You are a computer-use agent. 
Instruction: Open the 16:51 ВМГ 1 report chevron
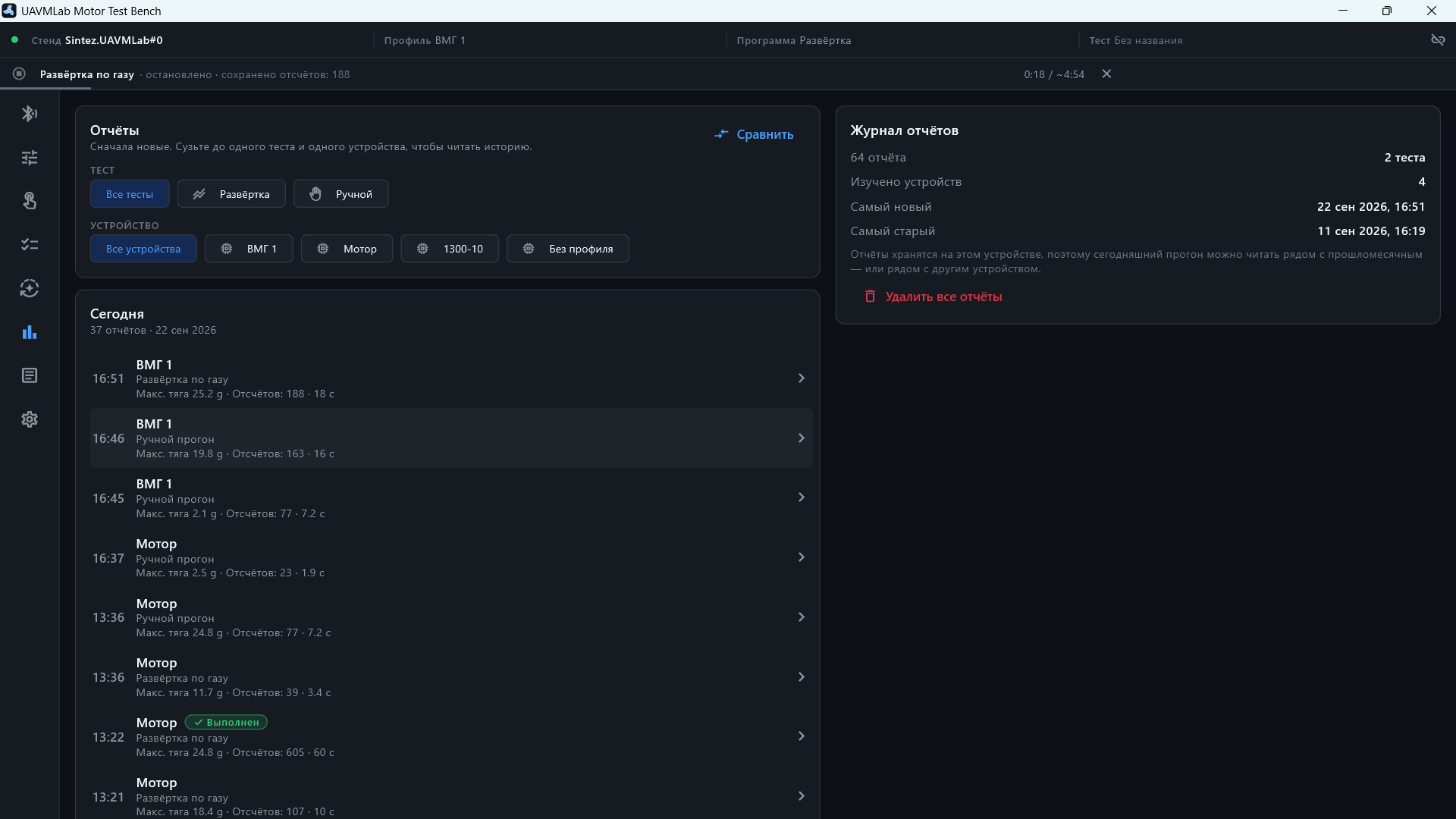pyautogui.click(x=801, y=378)
